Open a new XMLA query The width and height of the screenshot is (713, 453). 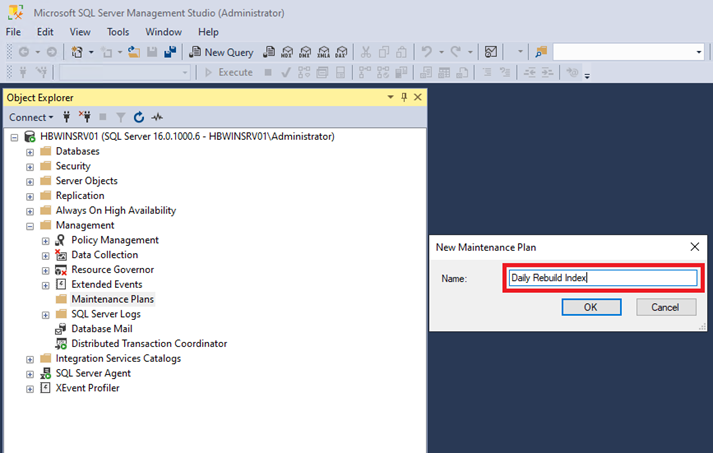coord(323,52)
